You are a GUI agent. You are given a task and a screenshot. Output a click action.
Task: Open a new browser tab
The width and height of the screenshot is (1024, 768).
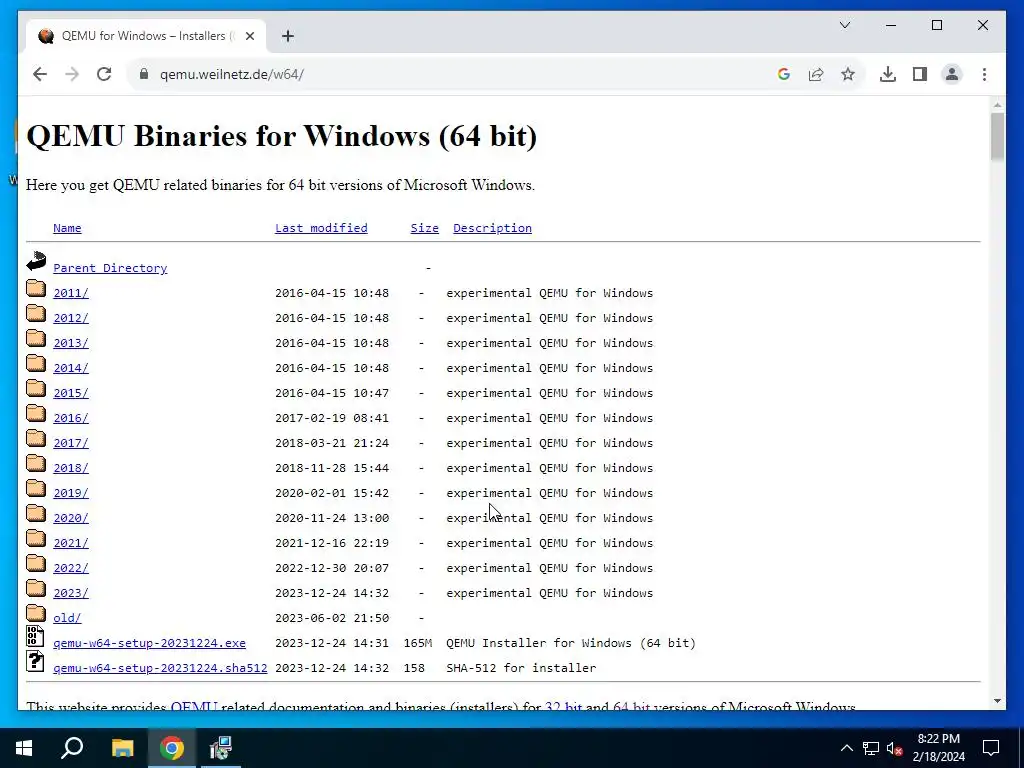[x=287, y=36]
